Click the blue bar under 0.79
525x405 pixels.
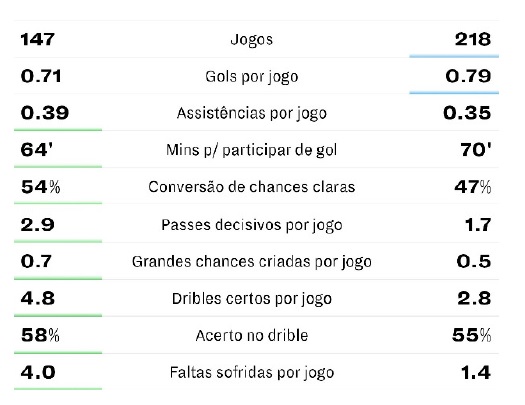point(454,92)
